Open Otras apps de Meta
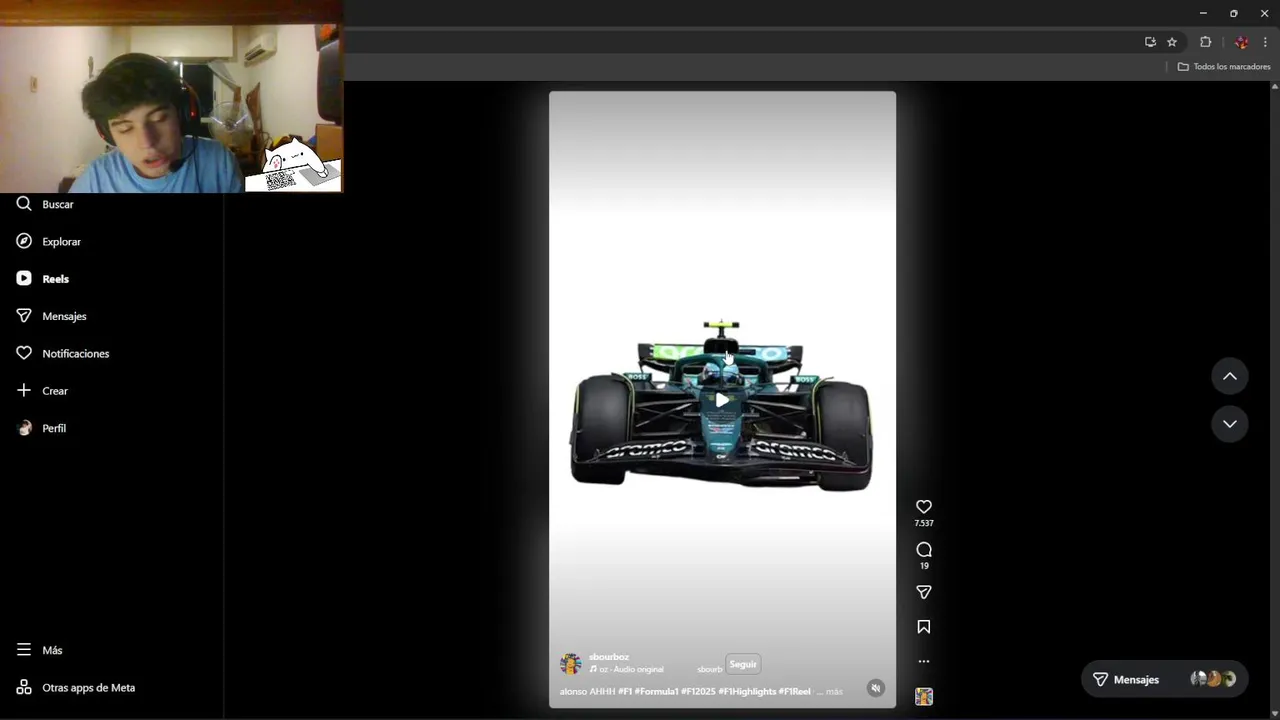The width and height of the screenshot is (1280, 720). point(76,688)
